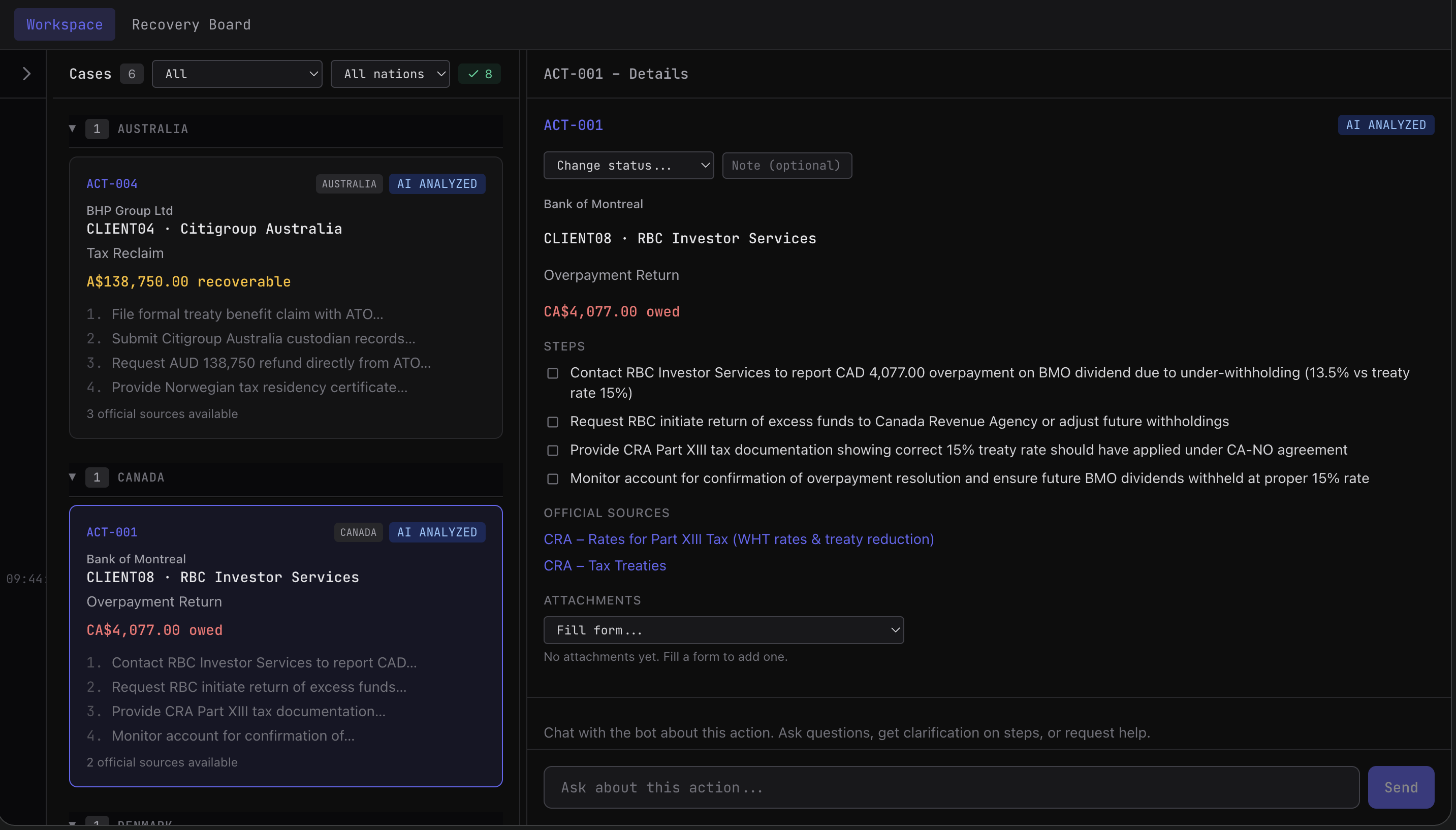Switch to the Recovery Board tab
This screenshot has height=830, width=1456.
tap(191, 24)
